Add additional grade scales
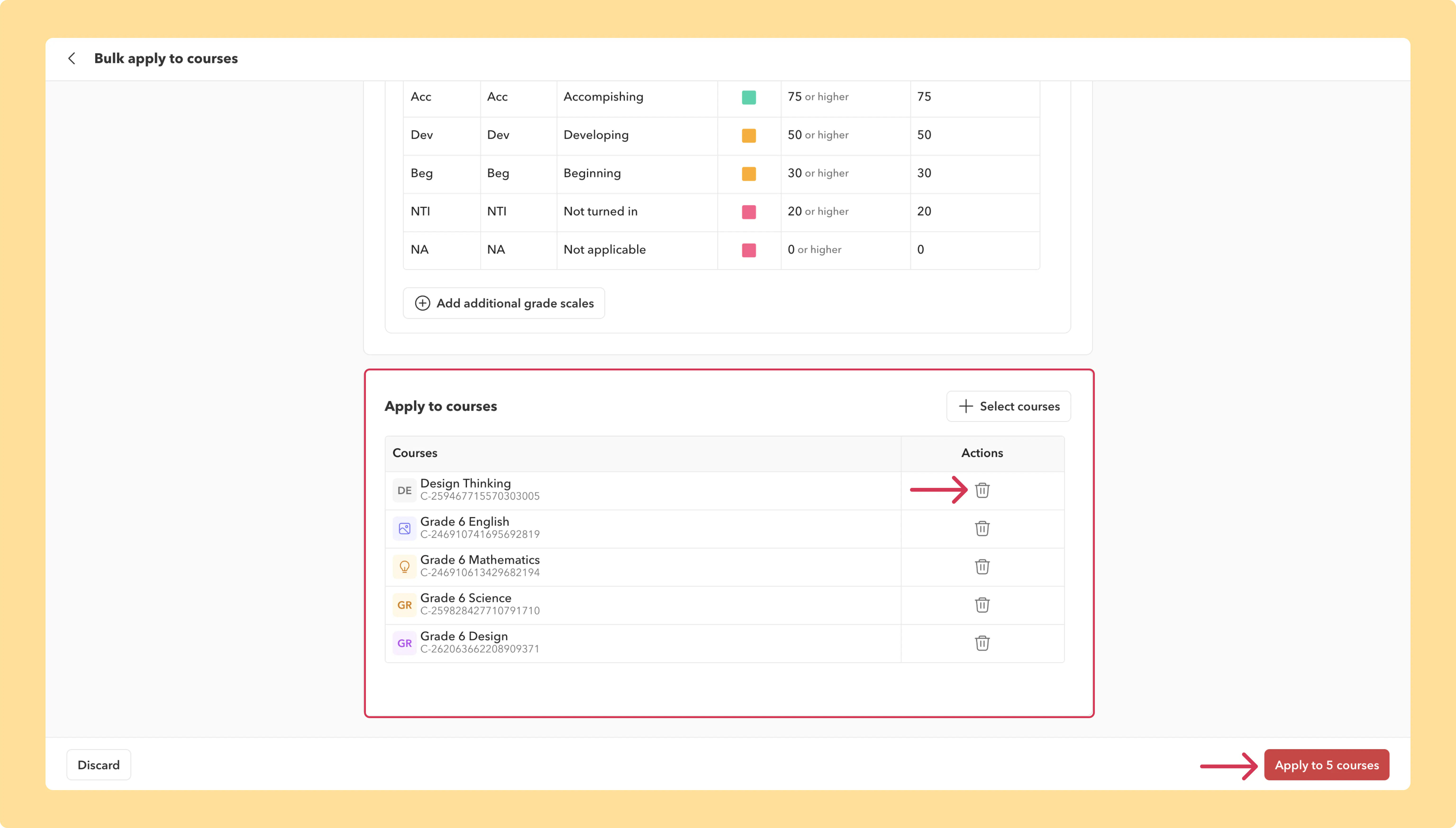 pos(504,303)
